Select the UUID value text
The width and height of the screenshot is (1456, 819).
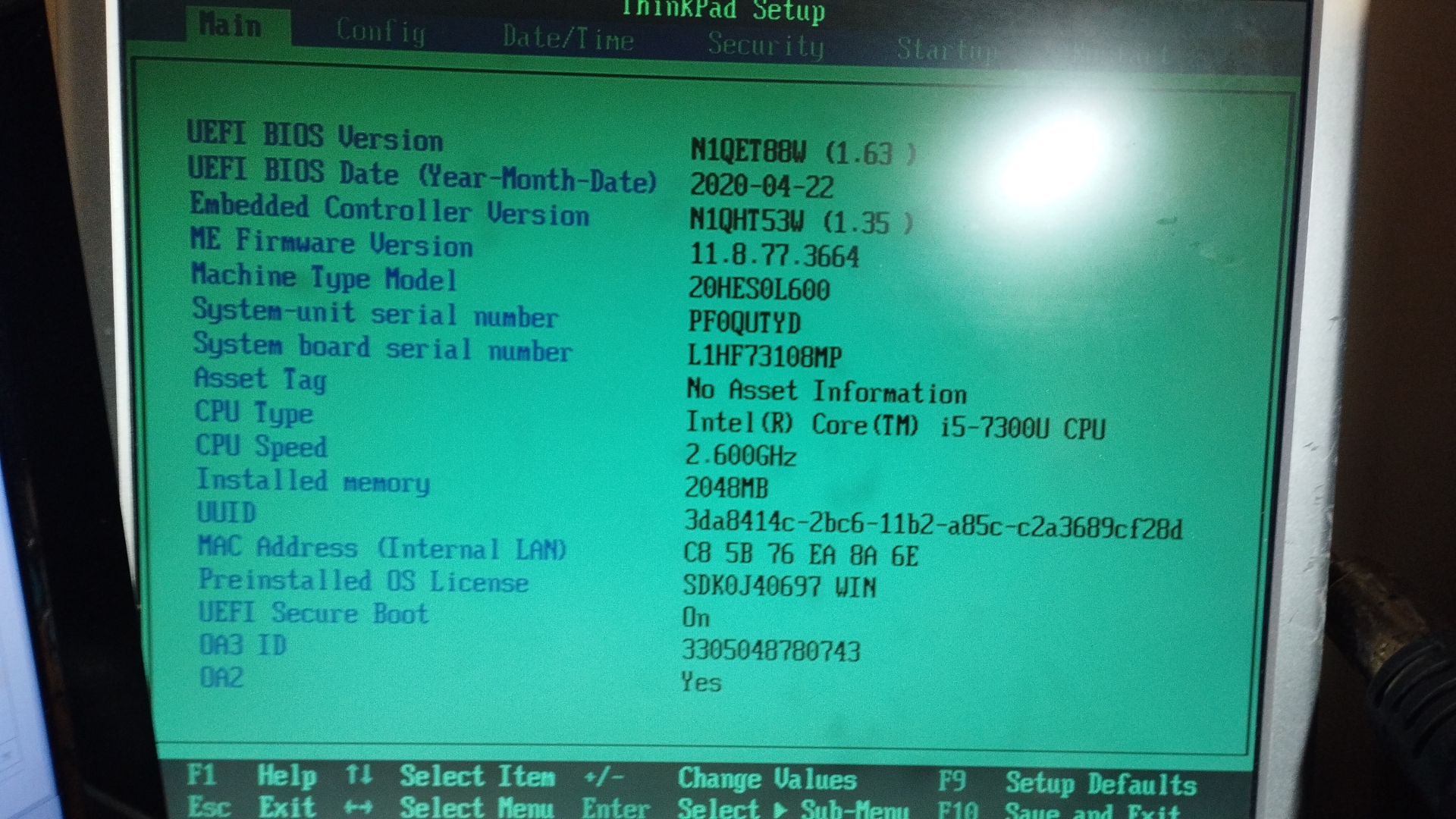point(933,525)
